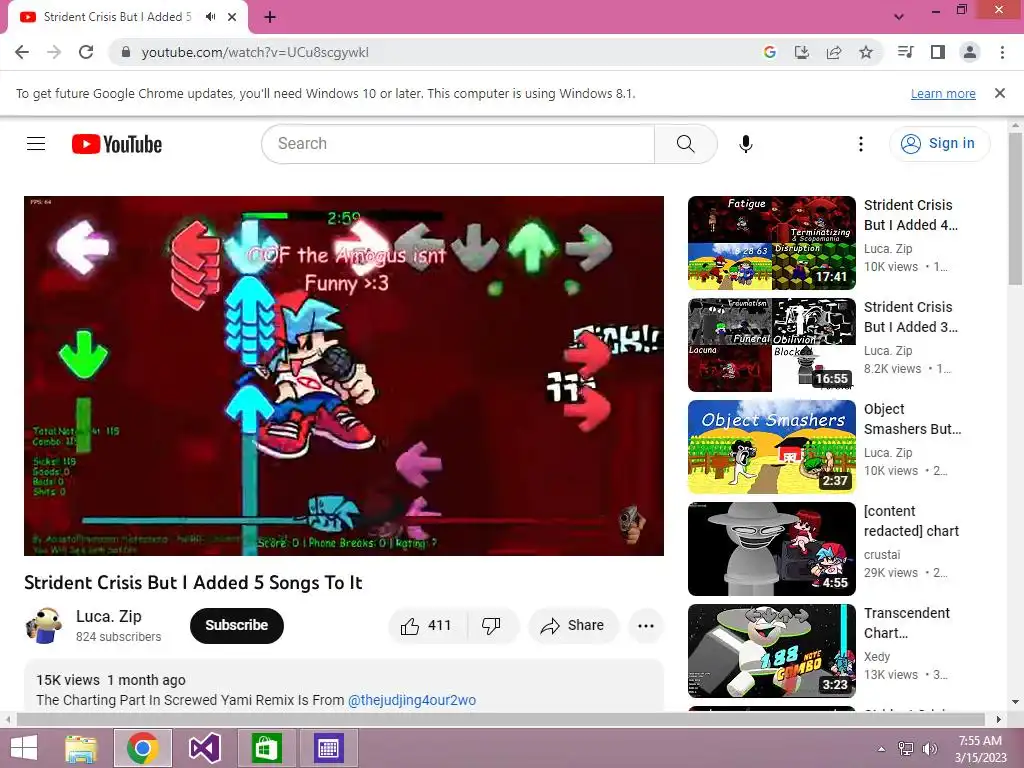1024x768 pixels.
Task: Click the scroll down arrow of page scrollbar
Action: pyautogui.click(x=1015, y=703)
